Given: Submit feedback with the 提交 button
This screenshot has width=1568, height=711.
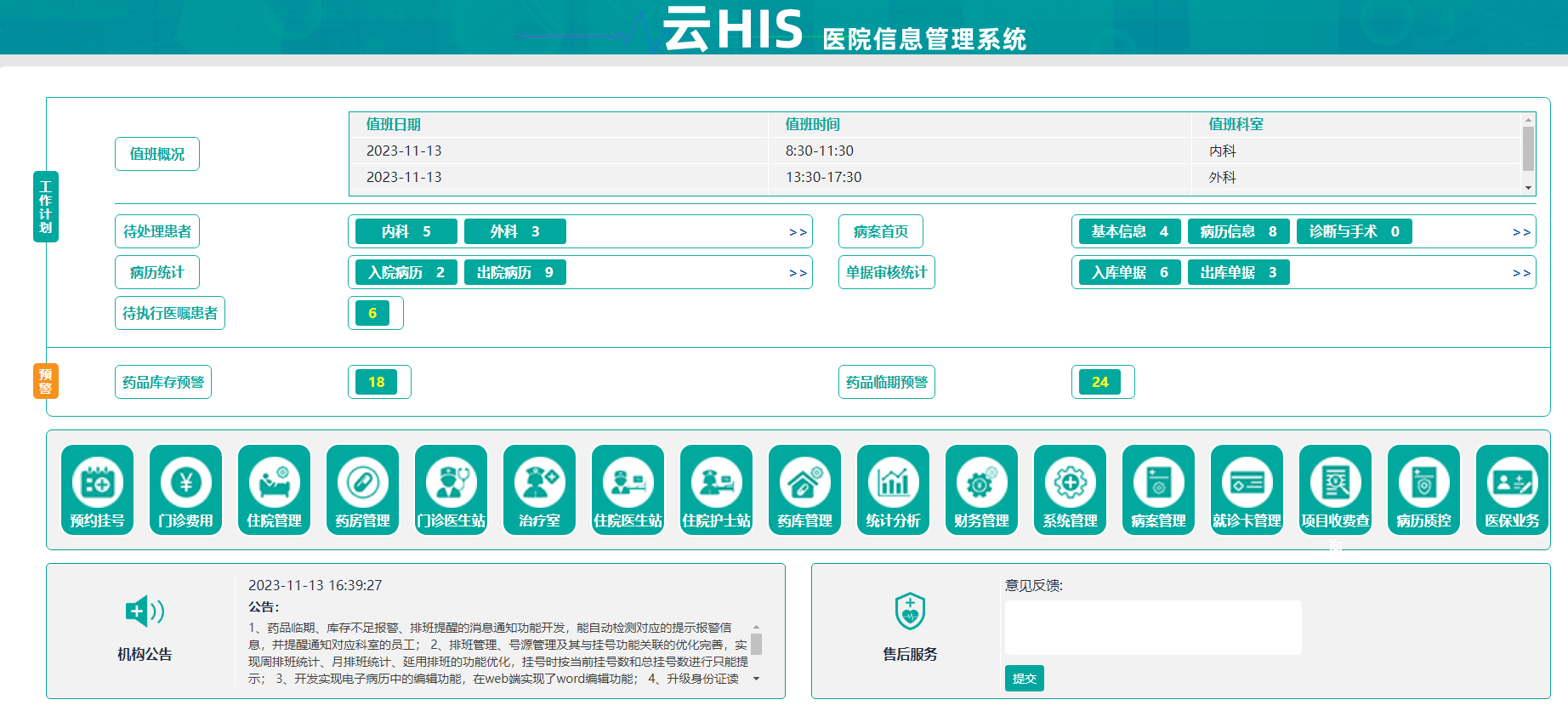Looking at the screenshot, I should coord(1025,678).
